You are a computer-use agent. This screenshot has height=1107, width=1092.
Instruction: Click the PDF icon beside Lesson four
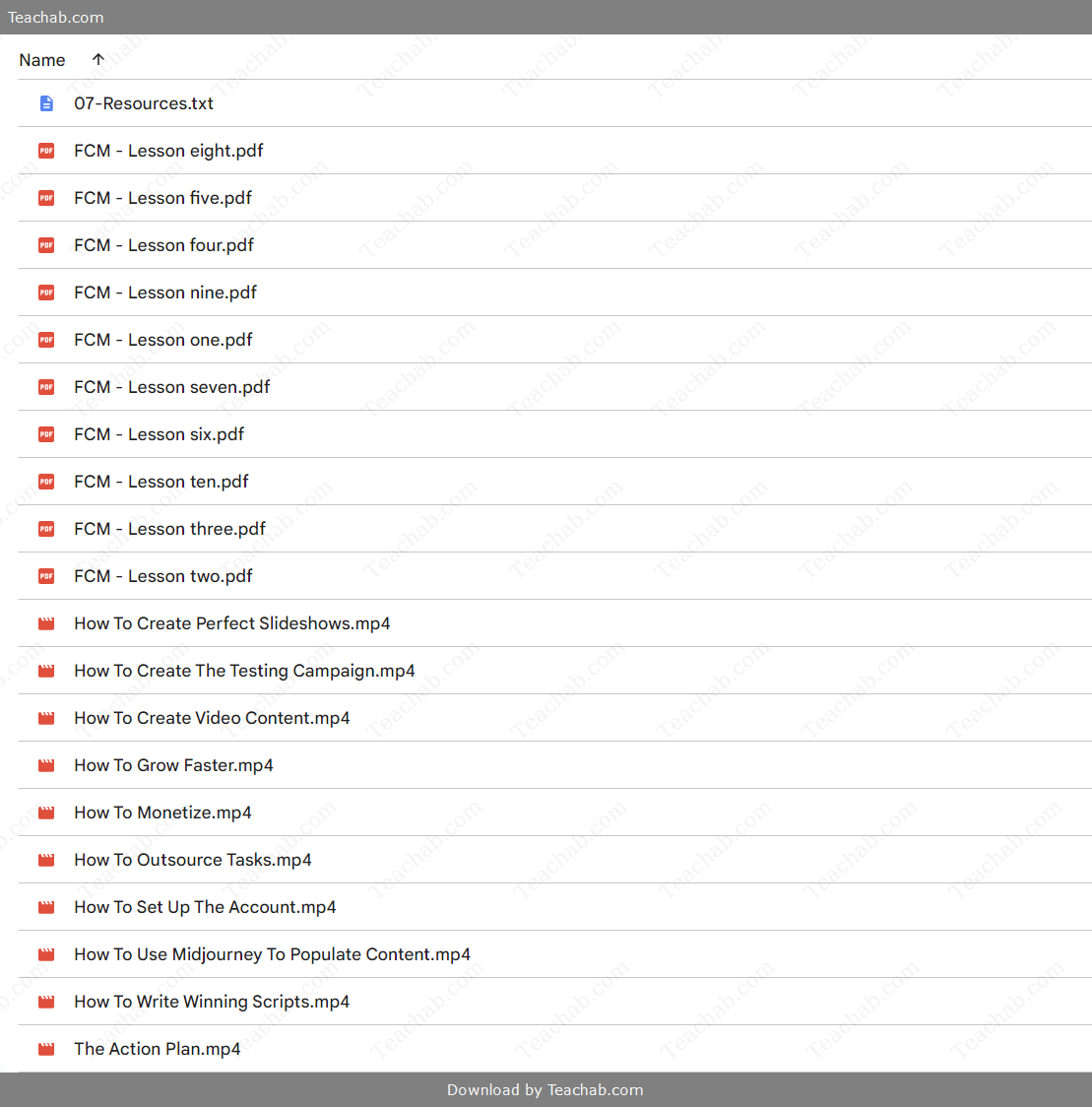tap(46, 245)
